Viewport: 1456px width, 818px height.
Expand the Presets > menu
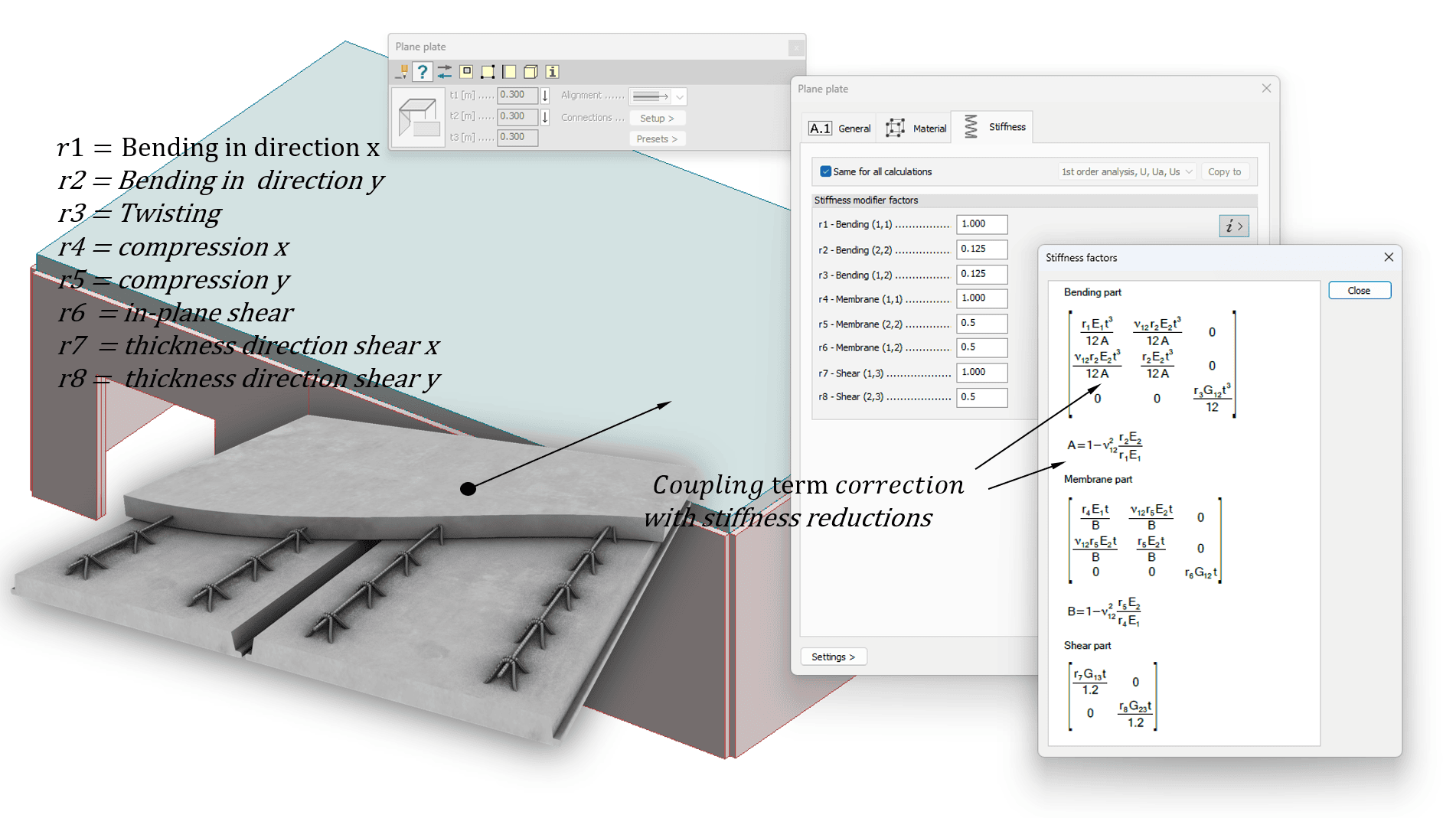click(657, 139)
